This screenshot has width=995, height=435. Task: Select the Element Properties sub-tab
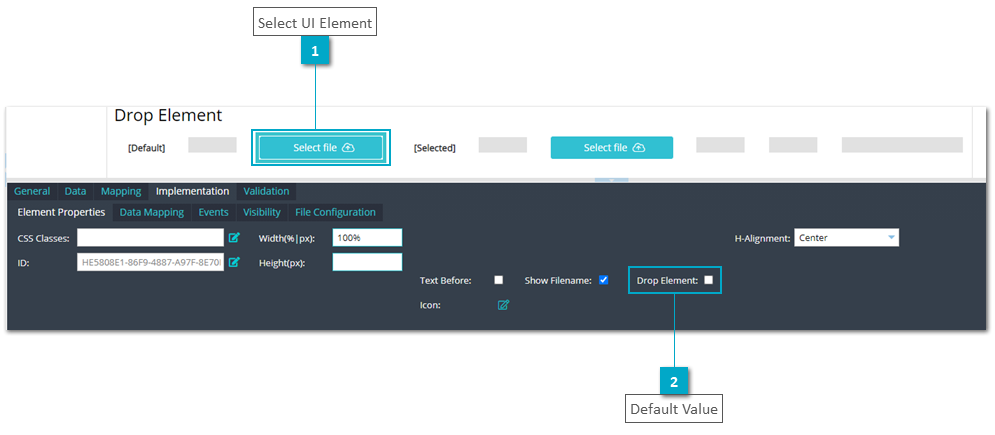click(x=62, y=212)
